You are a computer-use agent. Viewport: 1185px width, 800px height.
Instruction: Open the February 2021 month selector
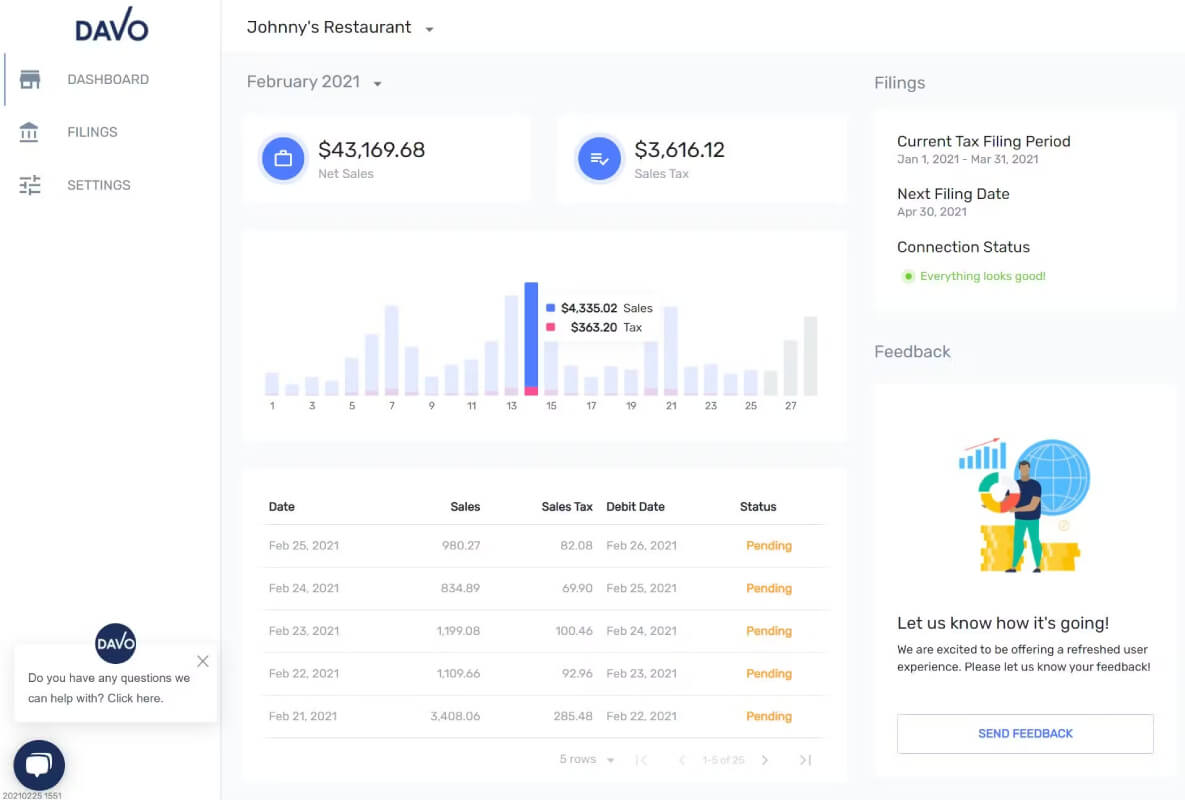pyautogui.click(x=314, y=82)
